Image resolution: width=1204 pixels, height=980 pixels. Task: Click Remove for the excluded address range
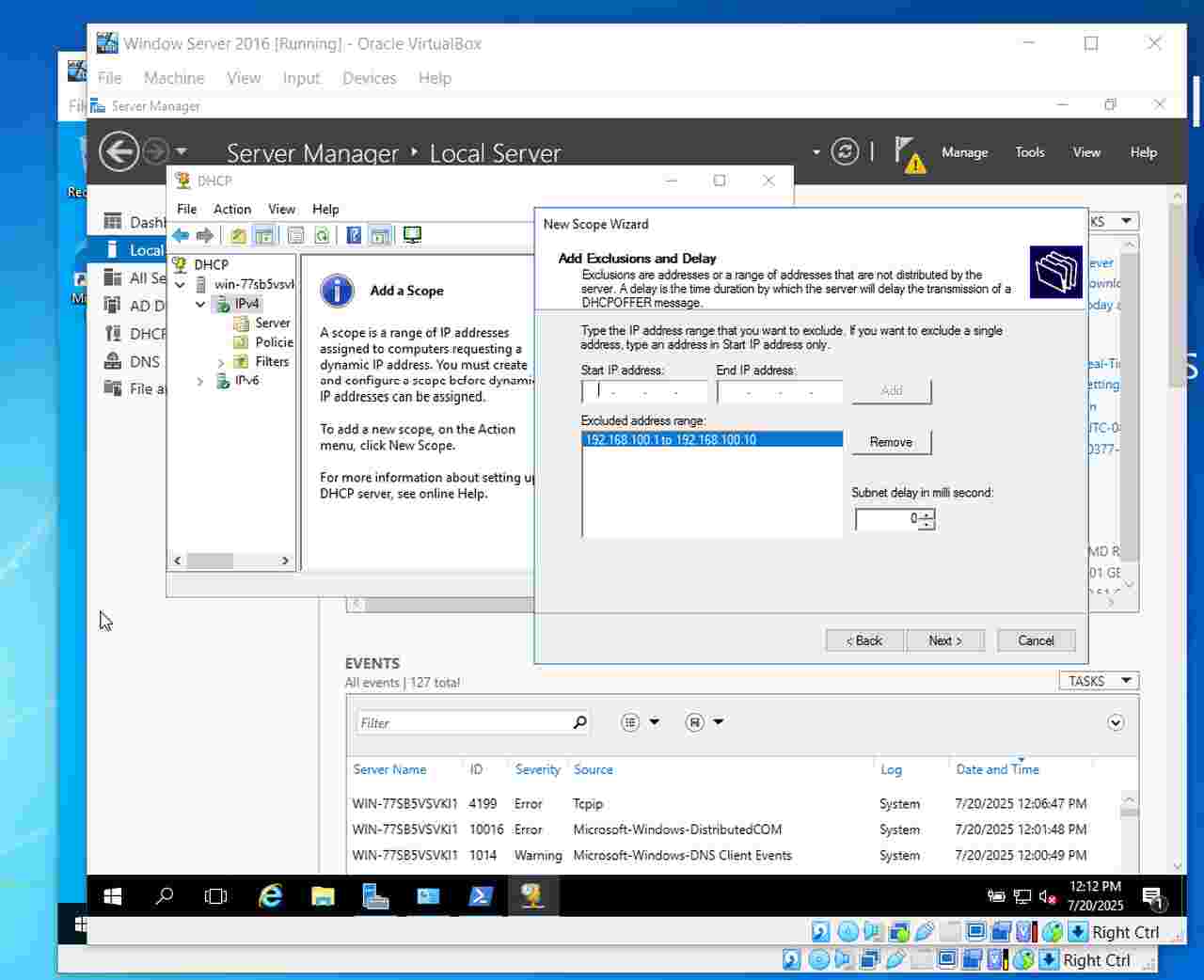(891, 442)
